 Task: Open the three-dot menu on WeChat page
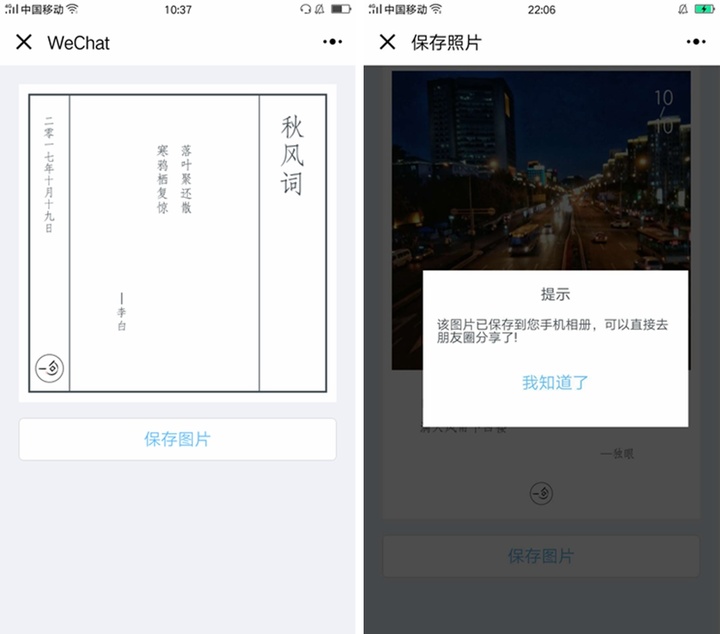(x=332, y=42)
